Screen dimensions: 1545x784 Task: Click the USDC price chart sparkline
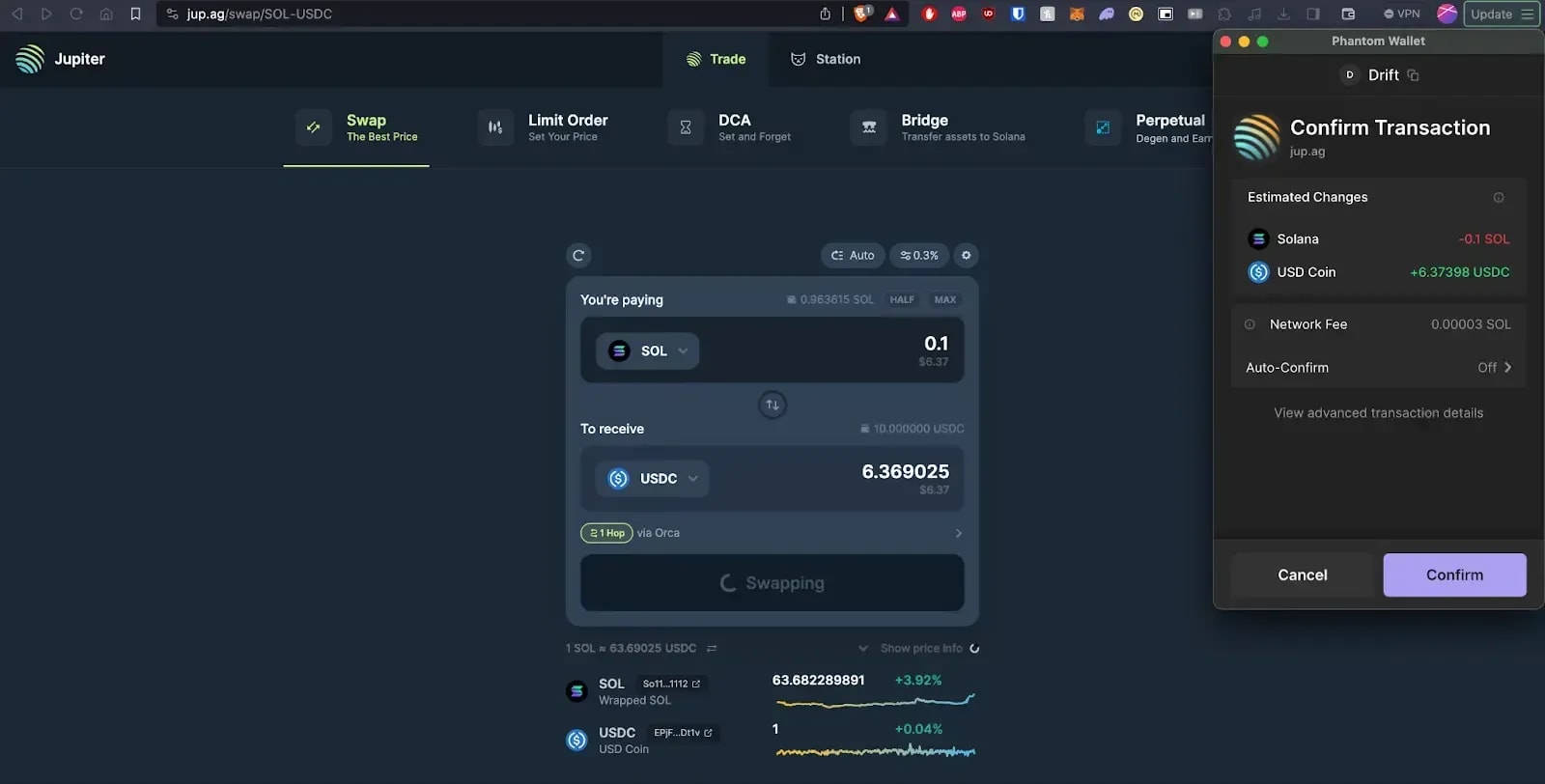click(x=874, y=750)
